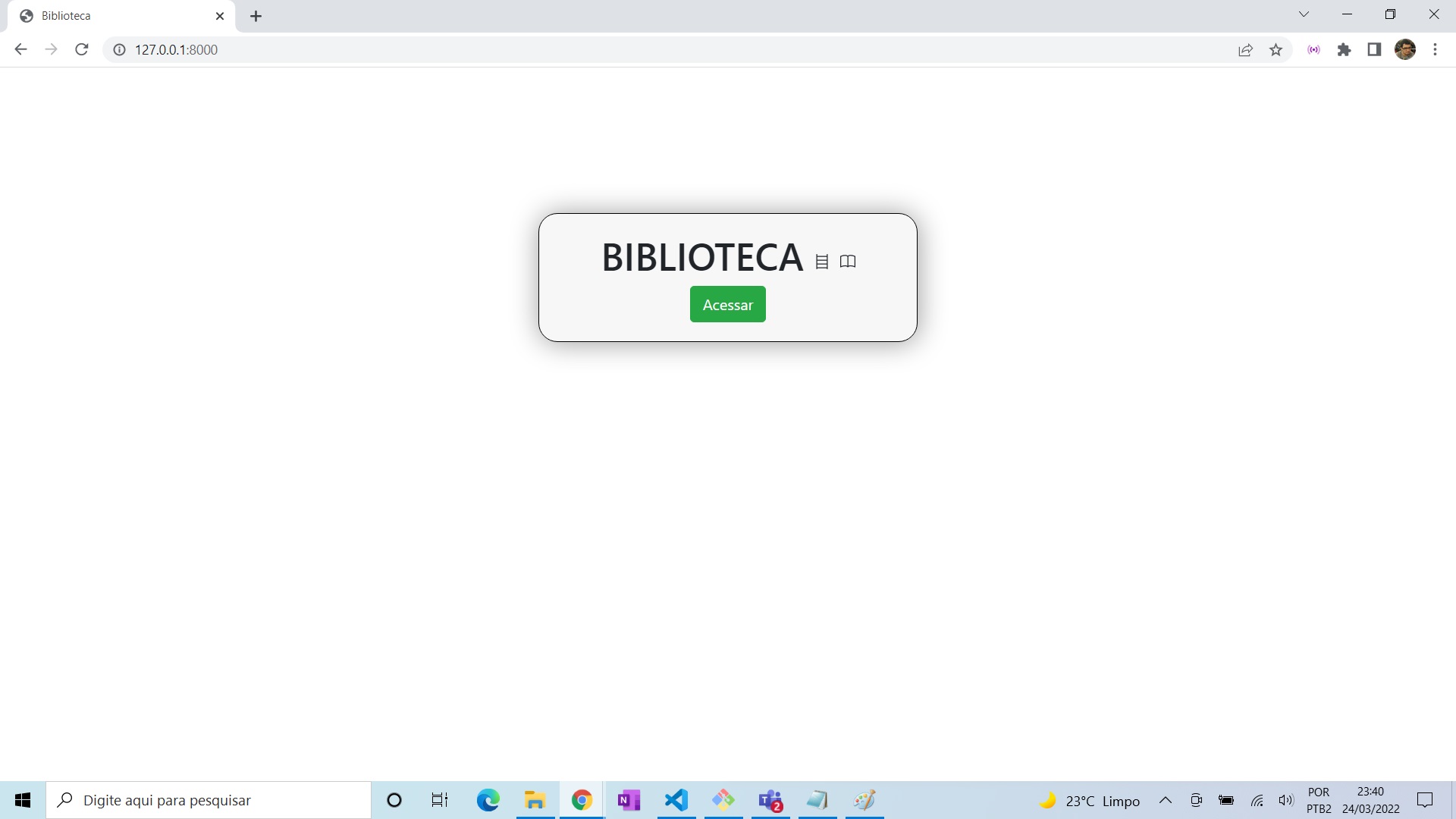The width and height of the screenshot is (1456, 819).
Task: Click the green Acessar button
Action: click(727, 304)
